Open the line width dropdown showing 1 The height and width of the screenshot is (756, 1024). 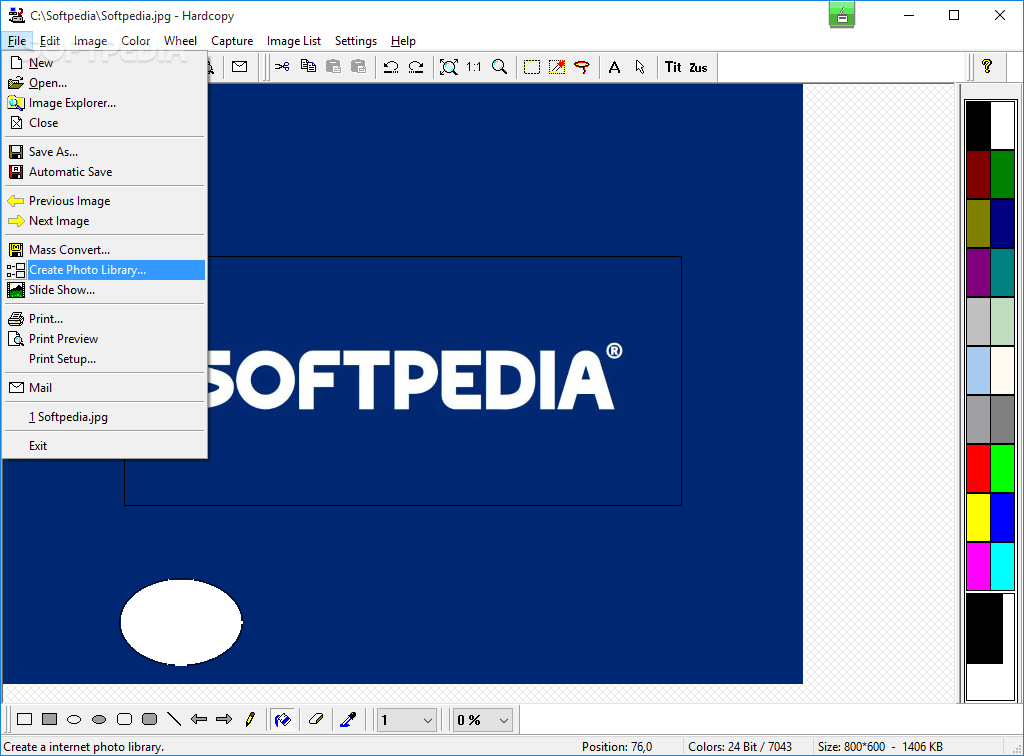[x=407, y=720]
